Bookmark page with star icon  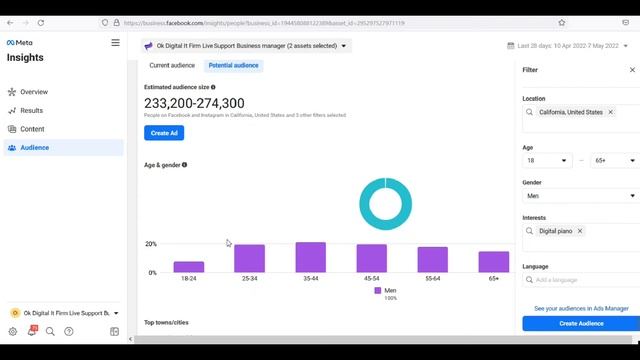pyautogui.click(x=562, y=23)
